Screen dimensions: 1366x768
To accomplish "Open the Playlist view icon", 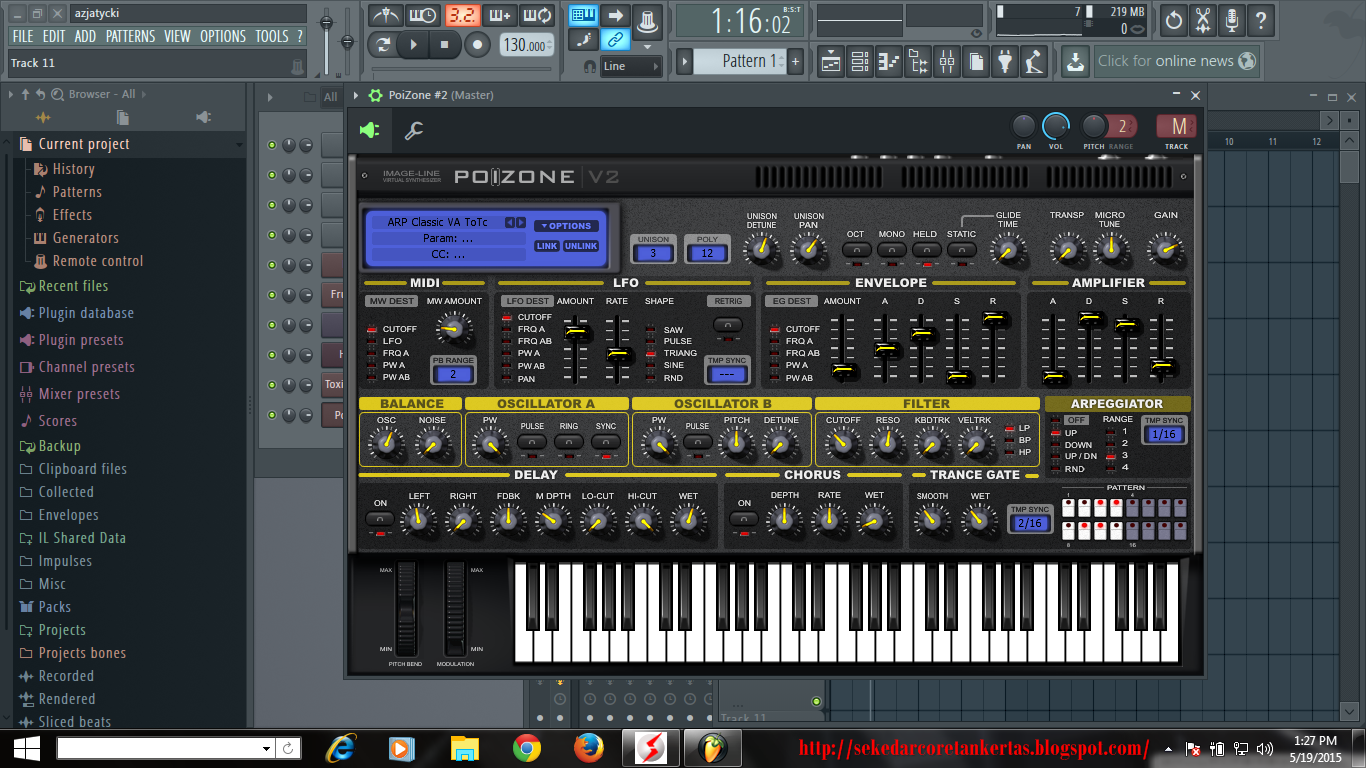I will (830, 61).
